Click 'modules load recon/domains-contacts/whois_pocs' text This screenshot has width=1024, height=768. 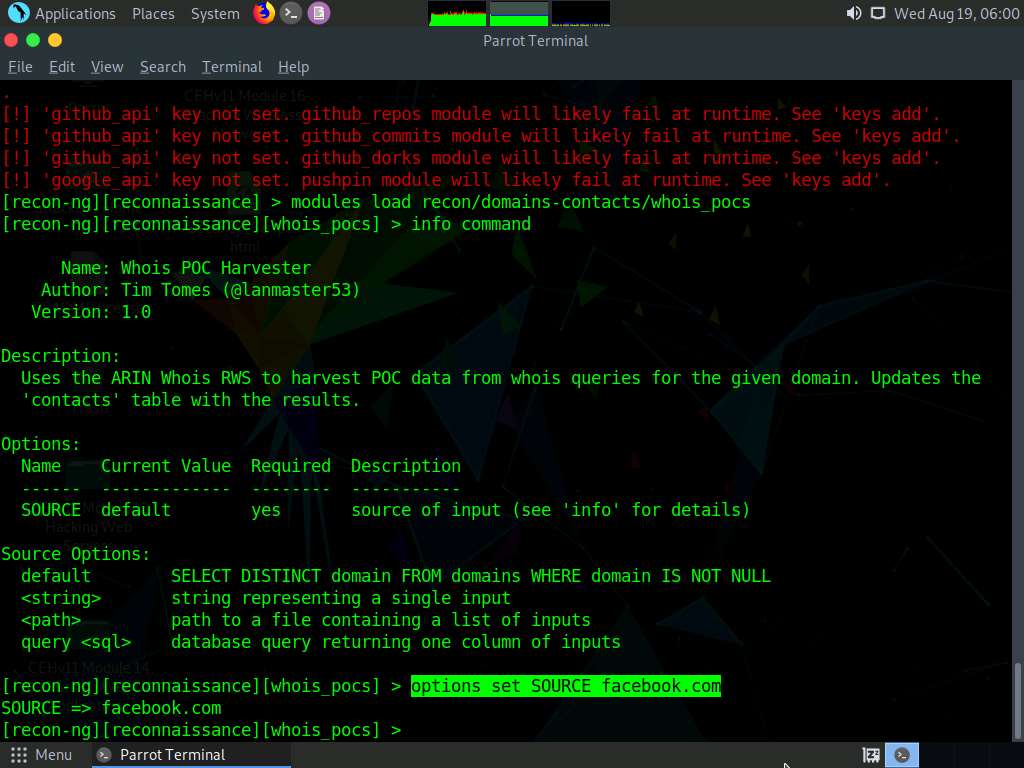(520, 202)
